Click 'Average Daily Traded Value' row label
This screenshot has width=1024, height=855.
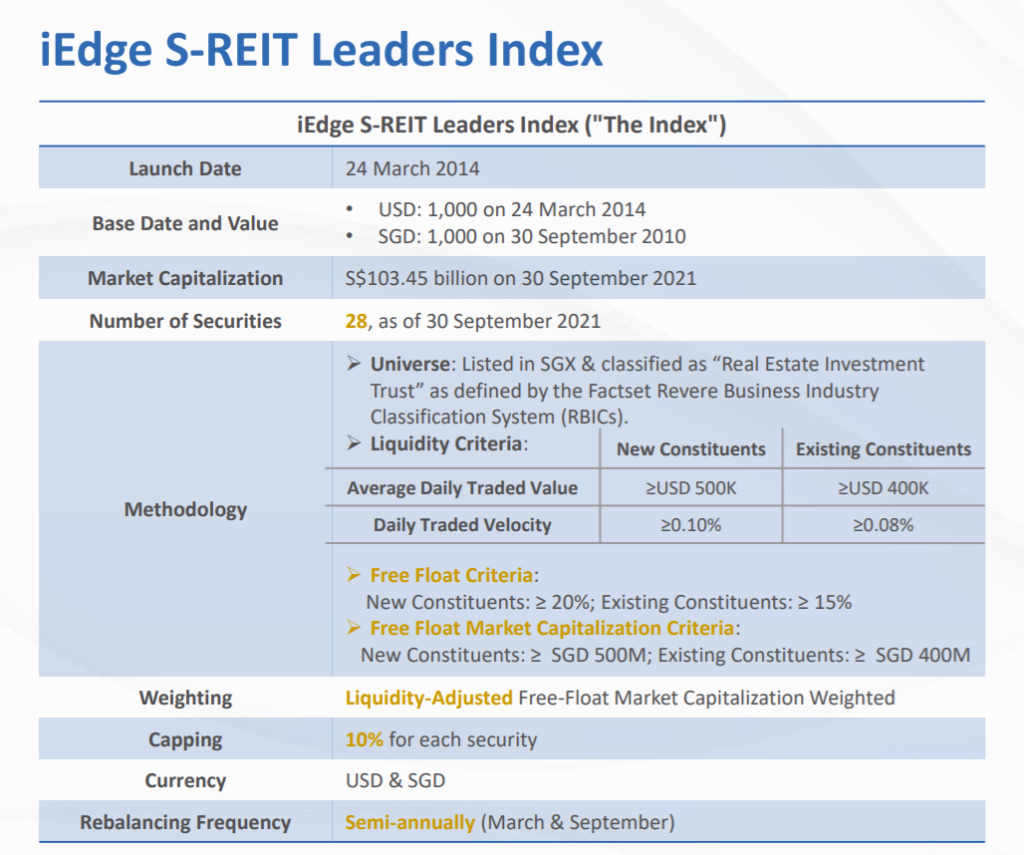point(462,488)
